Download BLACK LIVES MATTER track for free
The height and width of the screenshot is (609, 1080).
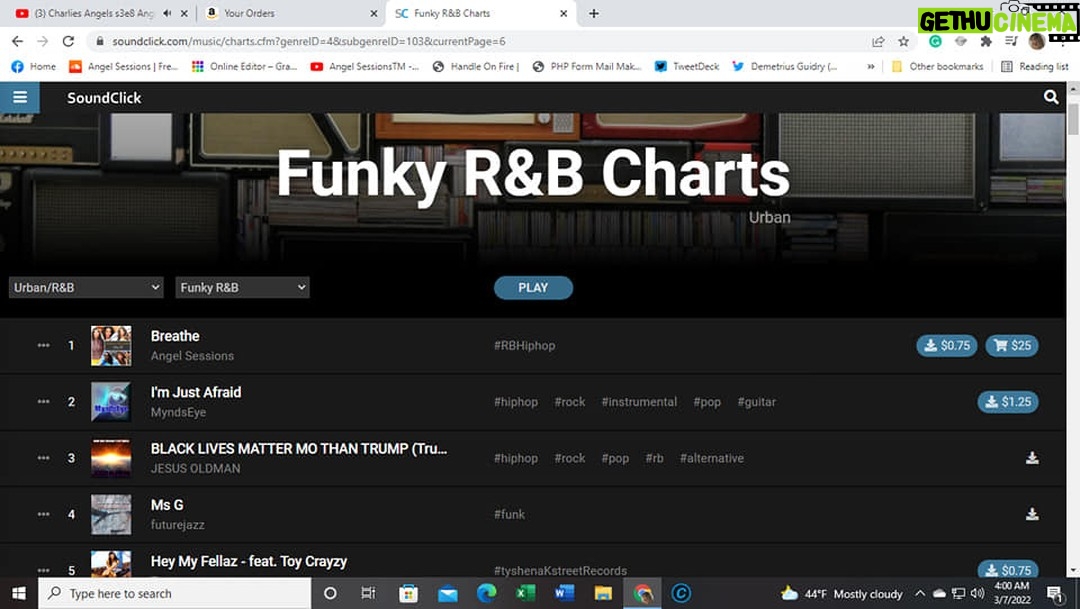pyautogui.click(x=1032, y=457)
